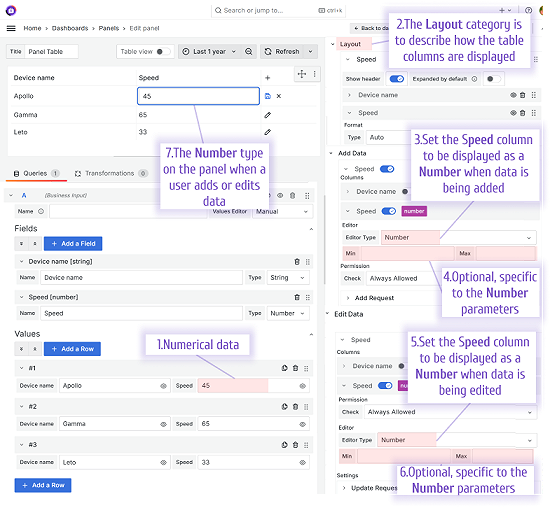Collapse the Fields section
Viewport: 550px width, 508px height.
coord(311,229)
